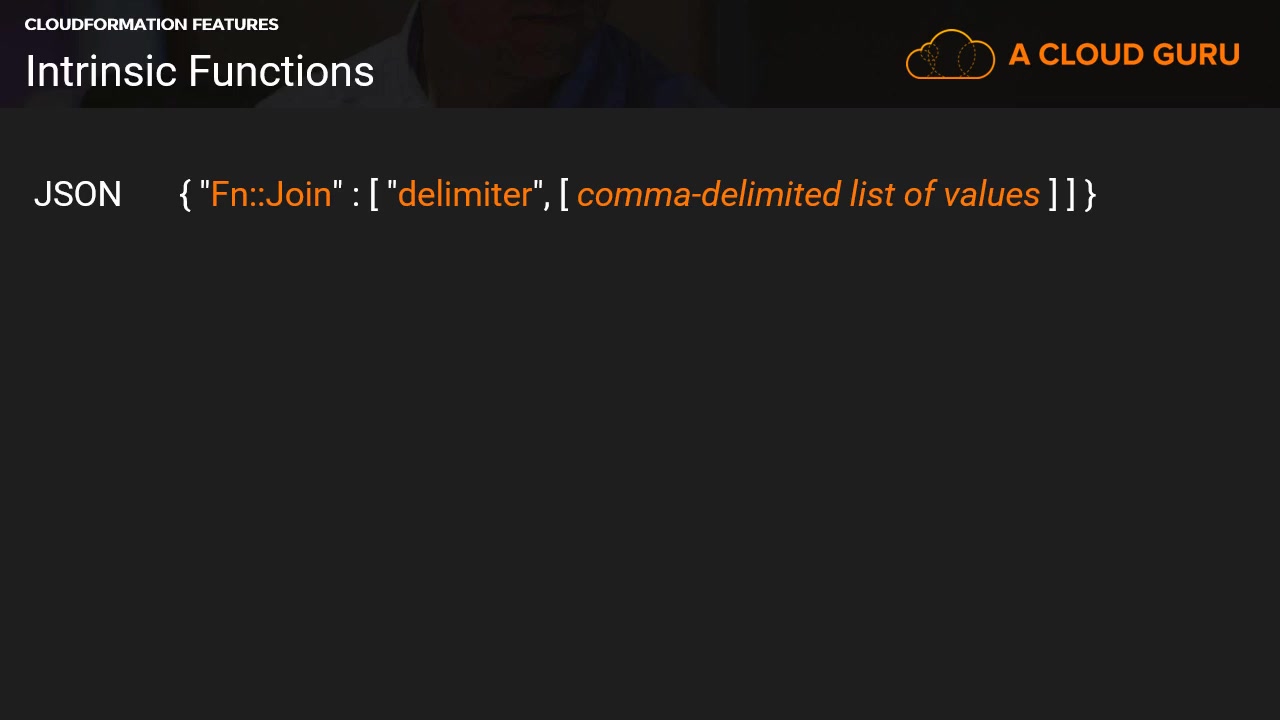
Task: Click the square bracket before comma-delimited
Action: [564, 194]
